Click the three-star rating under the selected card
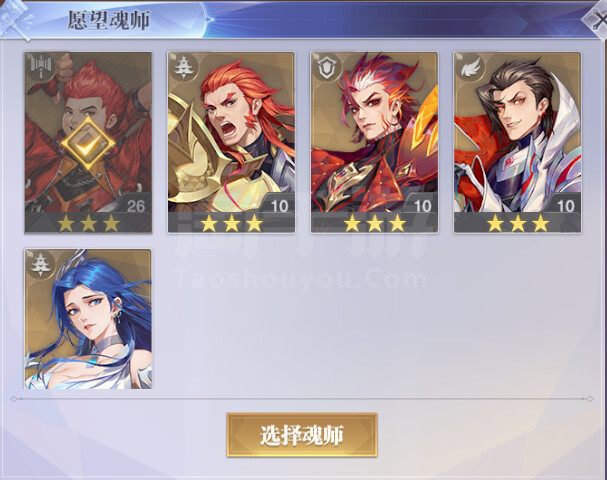The height and width of the screenshot is (480, 607). [88, 223]
